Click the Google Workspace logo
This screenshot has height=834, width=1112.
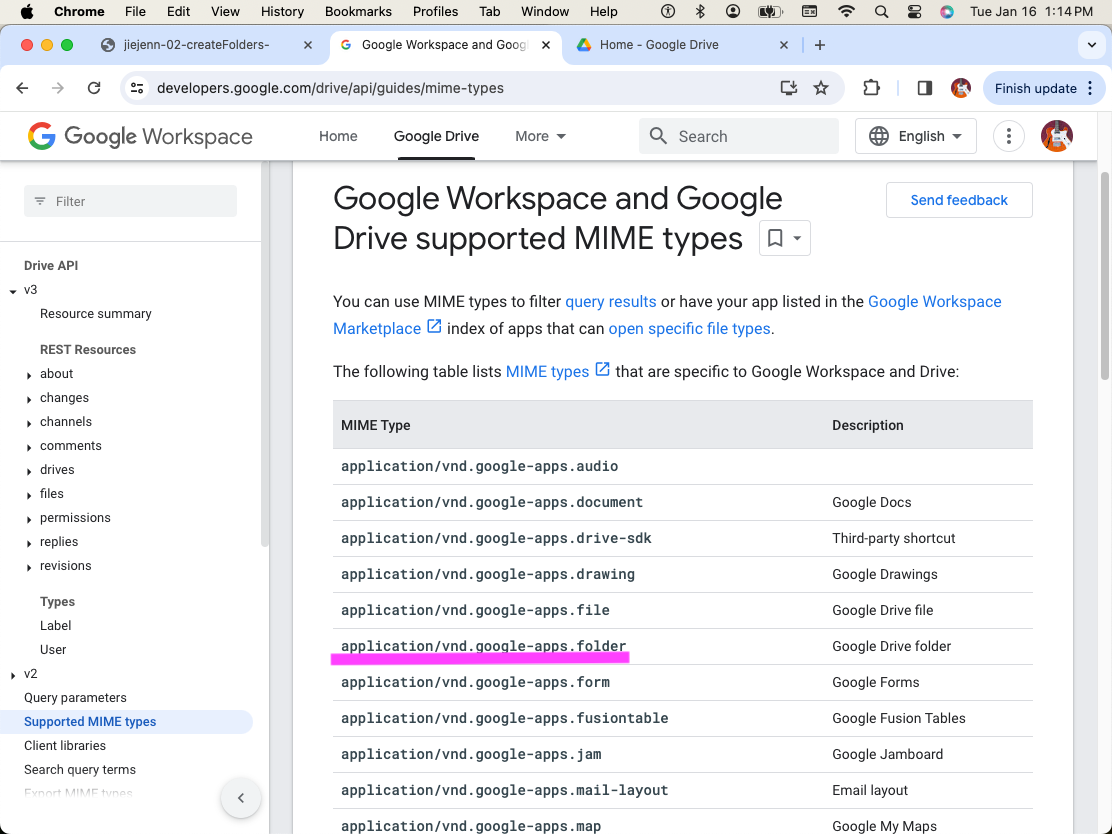pyautogui.click(x=140, y=136)
